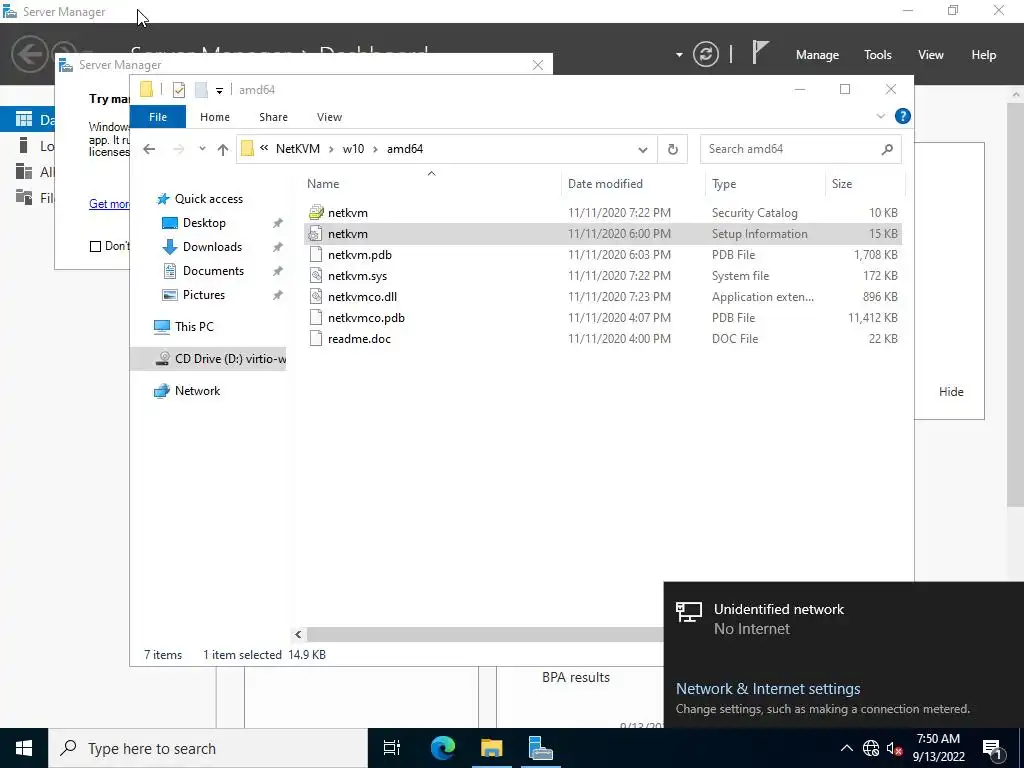Click the Properties icon in quick access toolbar
1024x768 pixels.
click(178, 89)
